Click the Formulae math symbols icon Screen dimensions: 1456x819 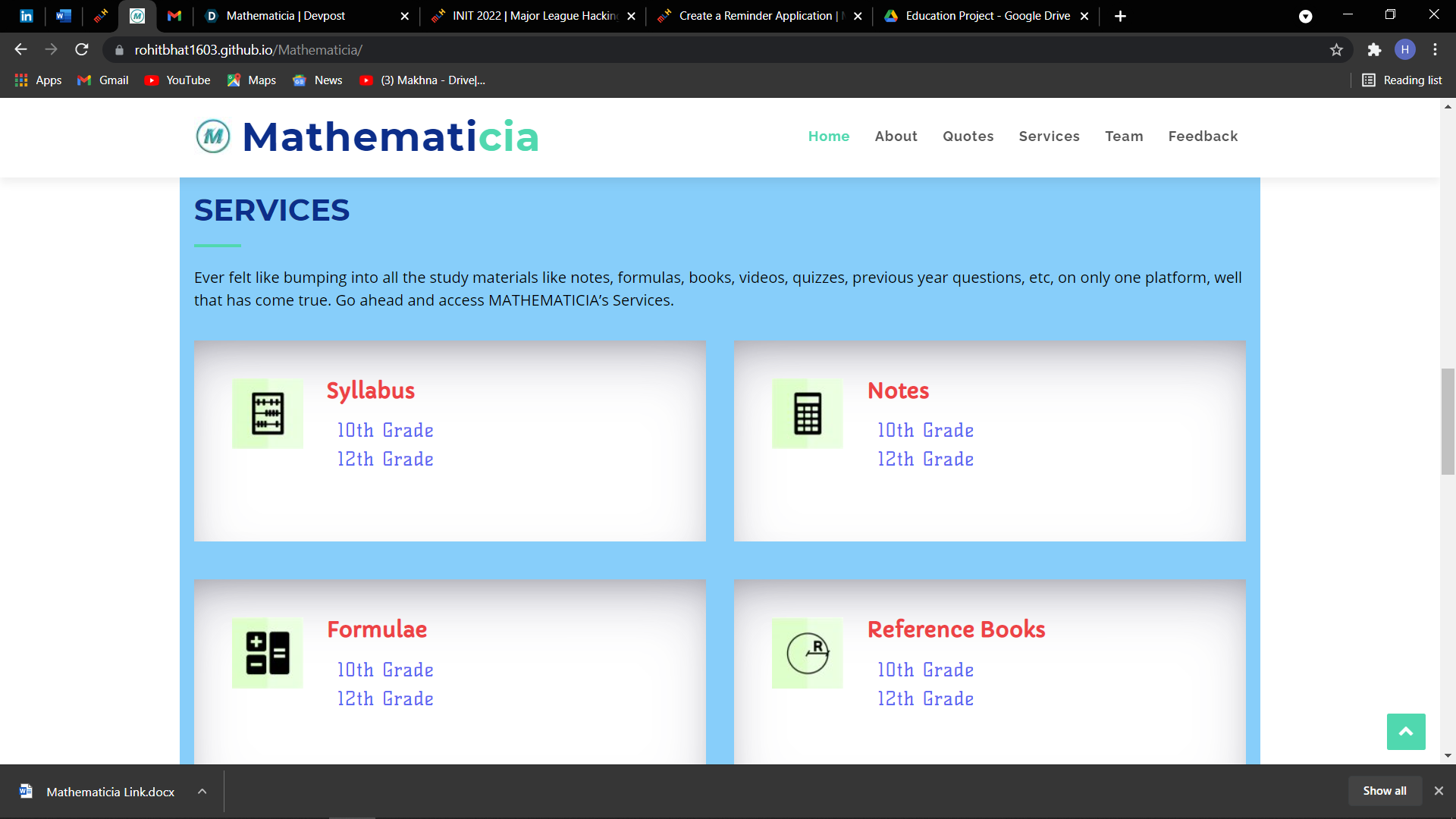[267, 653]
